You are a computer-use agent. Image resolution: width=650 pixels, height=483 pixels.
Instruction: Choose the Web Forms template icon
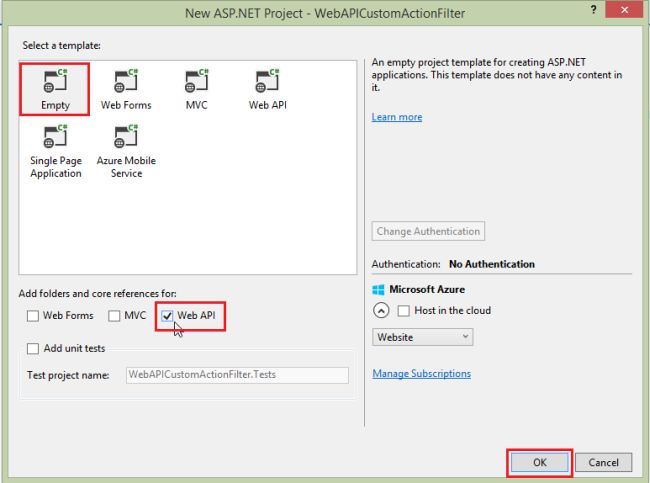click(126, 80)
